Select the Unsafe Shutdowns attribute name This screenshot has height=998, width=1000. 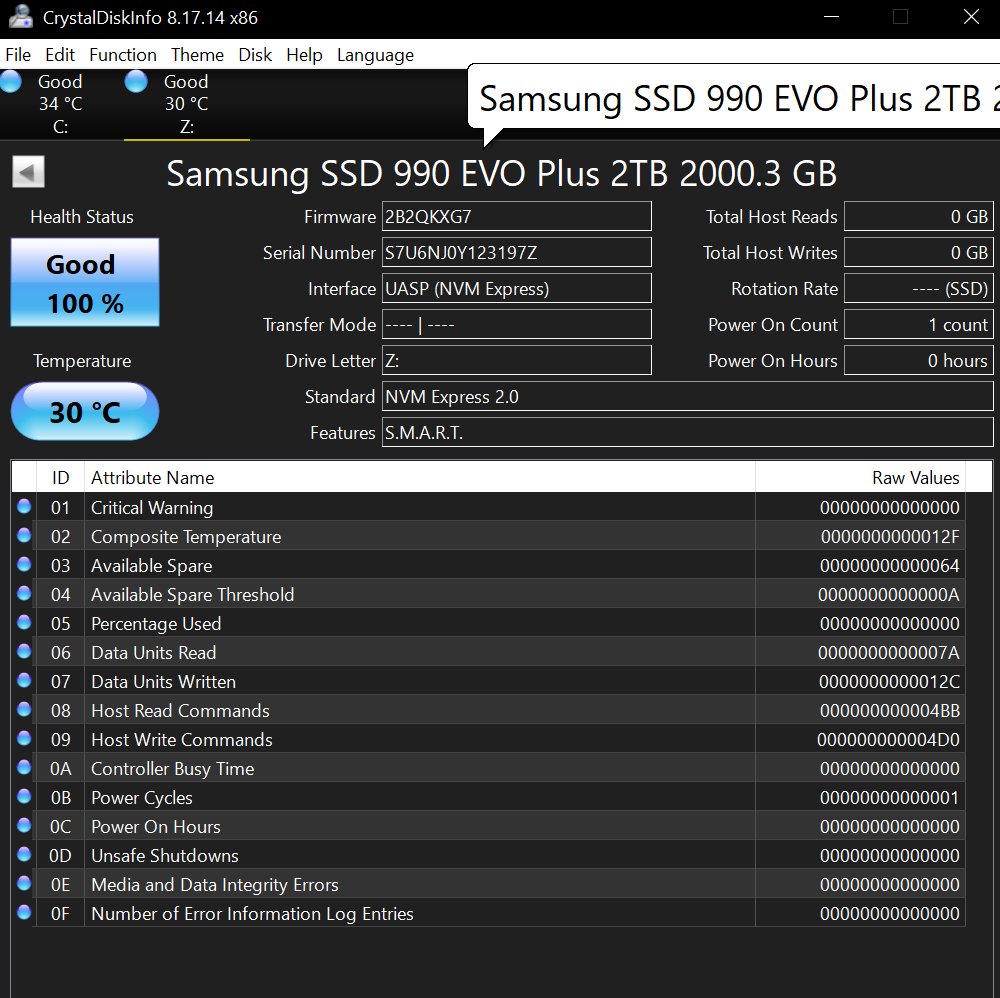pyautogui.click(x=165, y=856)
